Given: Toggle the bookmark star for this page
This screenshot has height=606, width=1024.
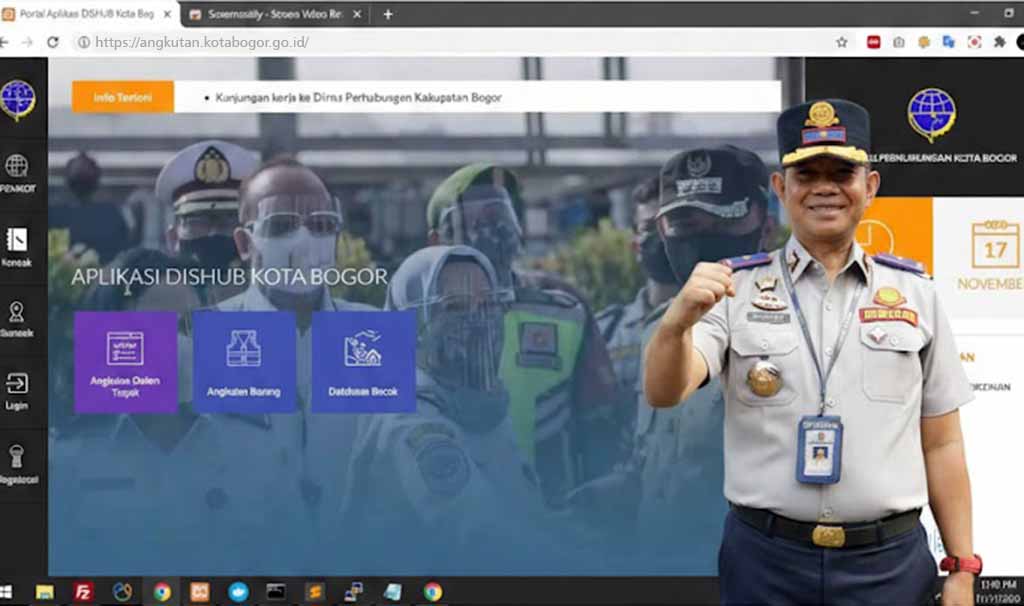Looking at the screenshot, I should click(841, 42).
